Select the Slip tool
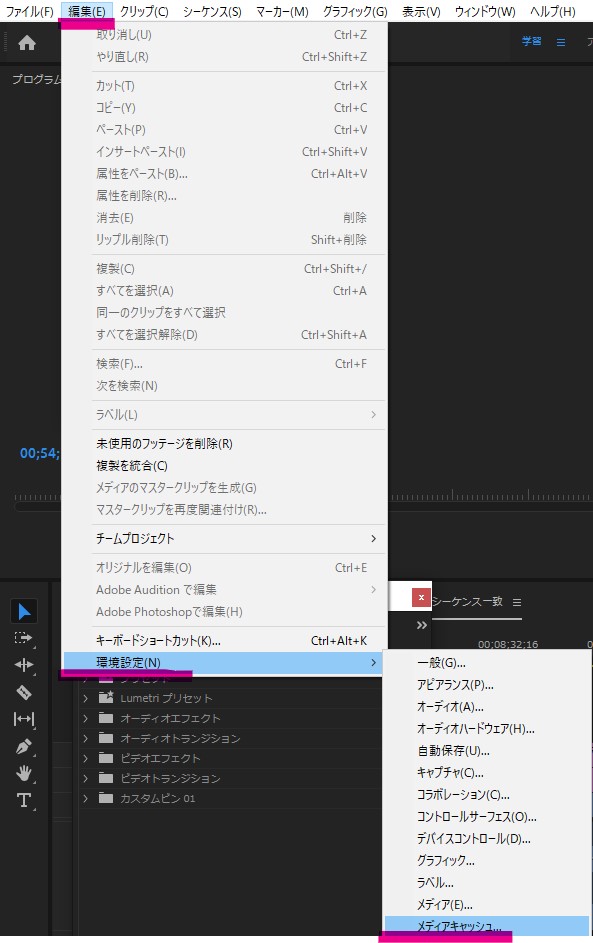 click(x=24, y=719)
